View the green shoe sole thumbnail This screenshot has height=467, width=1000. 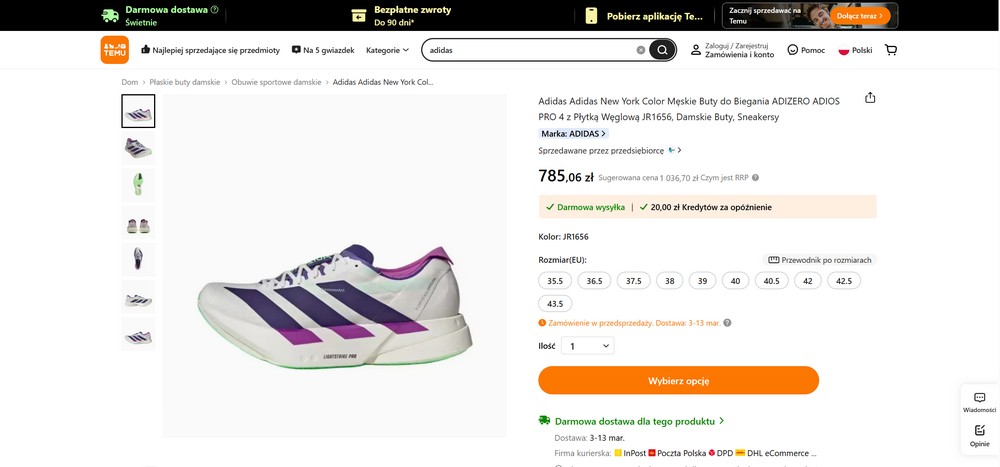(x=138, y=185)
